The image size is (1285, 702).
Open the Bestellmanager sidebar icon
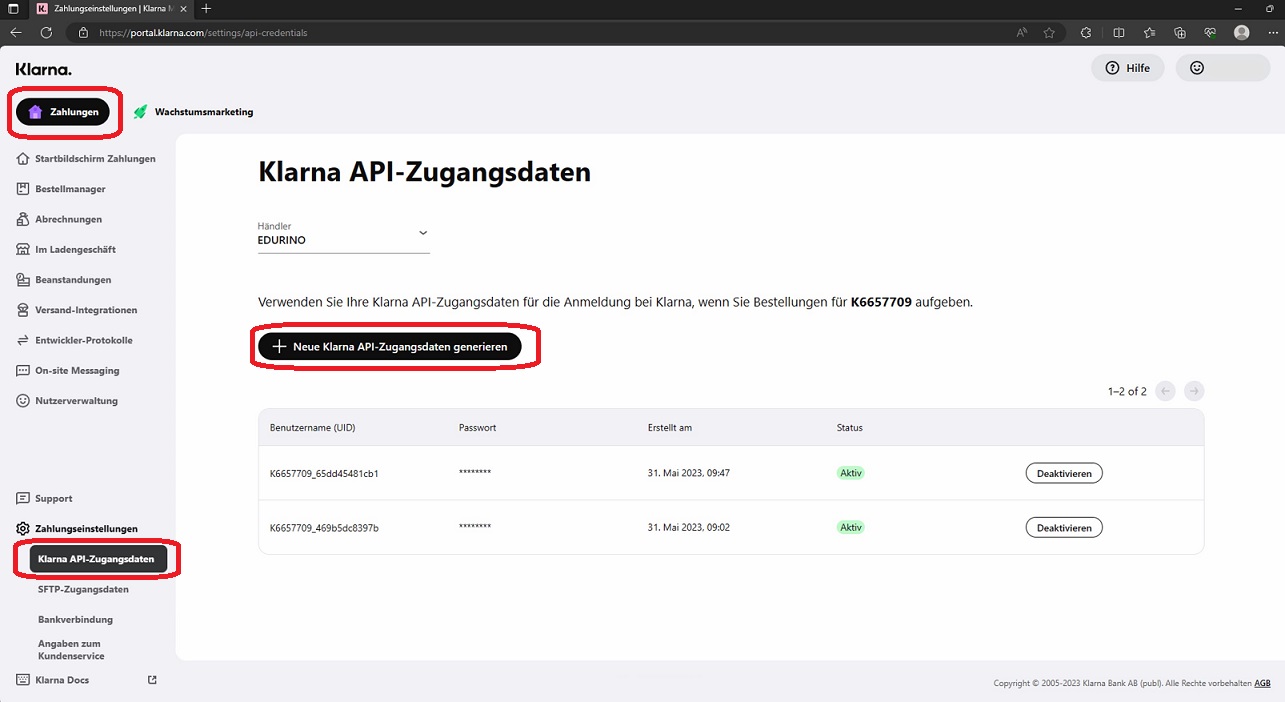click(23, 189)
